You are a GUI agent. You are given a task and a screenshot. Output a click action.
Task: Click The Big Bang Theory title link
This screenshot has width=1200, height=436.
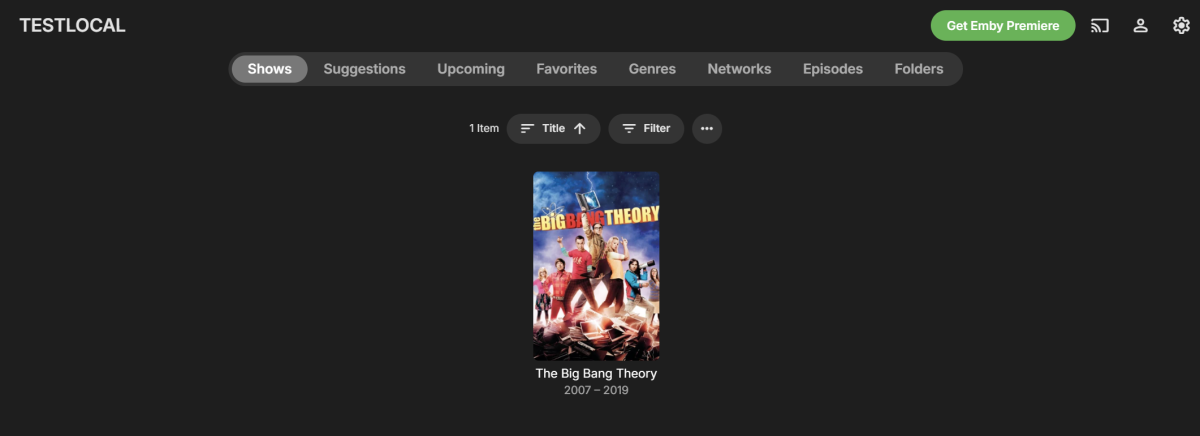(x=596, y=374)
